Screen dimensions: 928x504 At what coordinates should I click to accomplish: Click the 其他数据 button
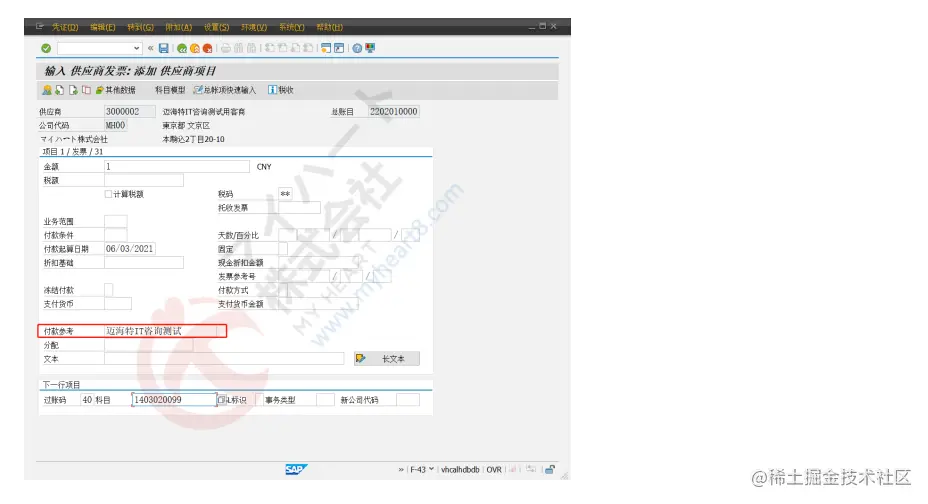pyautogui.click(x=115, y=90)
